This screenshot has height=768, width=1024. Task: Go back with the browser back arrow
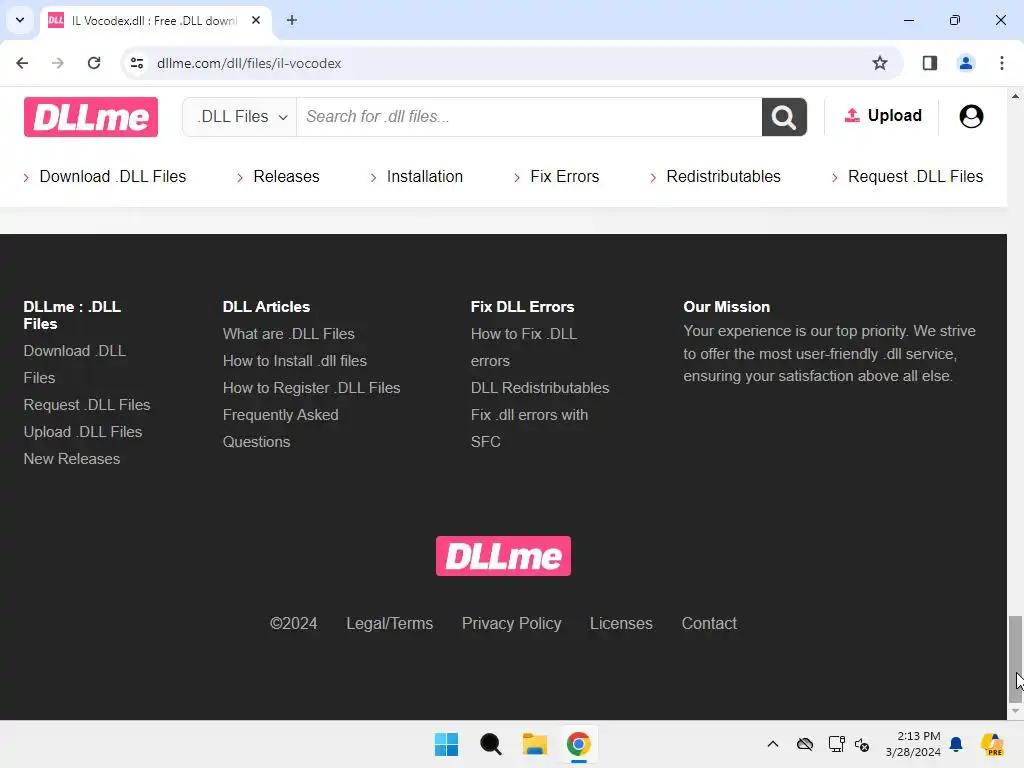point(22,63)
